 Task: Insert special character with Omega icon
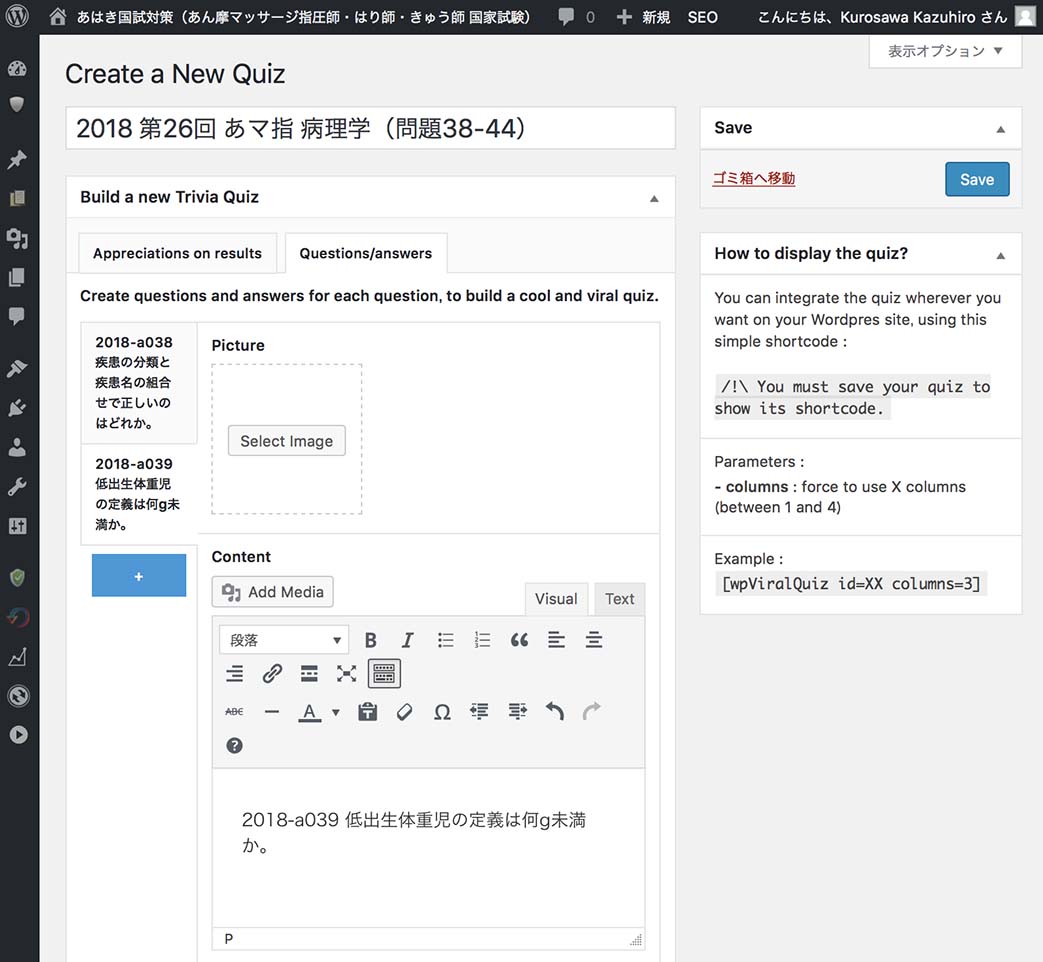pos(442,712)
